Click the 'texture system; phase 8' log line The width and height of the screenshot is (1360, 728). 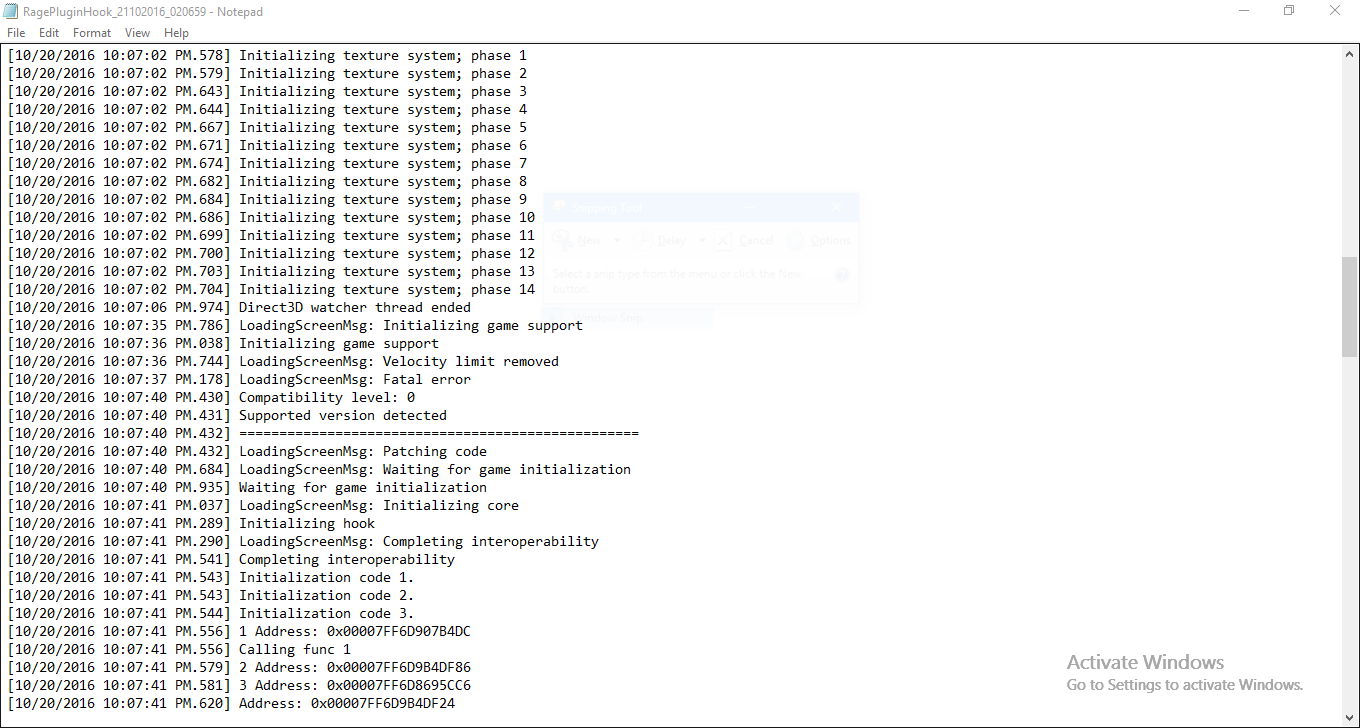pos(267,182)
